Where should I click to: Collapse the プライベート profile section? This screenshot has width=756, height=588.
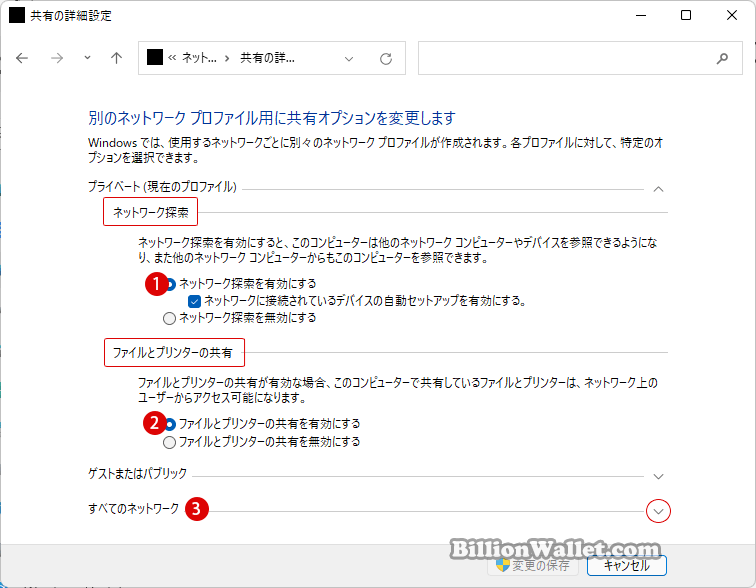658,189
